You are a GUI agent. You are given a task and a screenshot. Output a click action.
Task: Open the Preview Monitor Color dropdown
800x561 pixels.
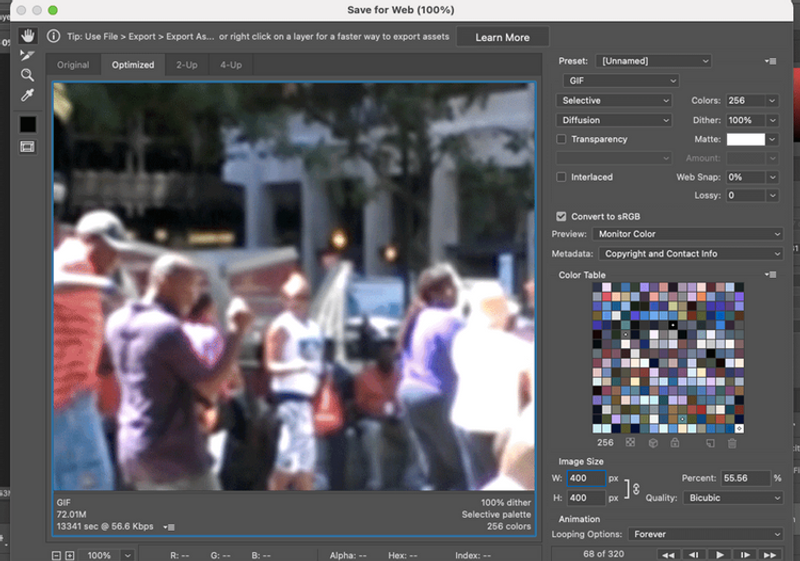click(x=688, y=234)
